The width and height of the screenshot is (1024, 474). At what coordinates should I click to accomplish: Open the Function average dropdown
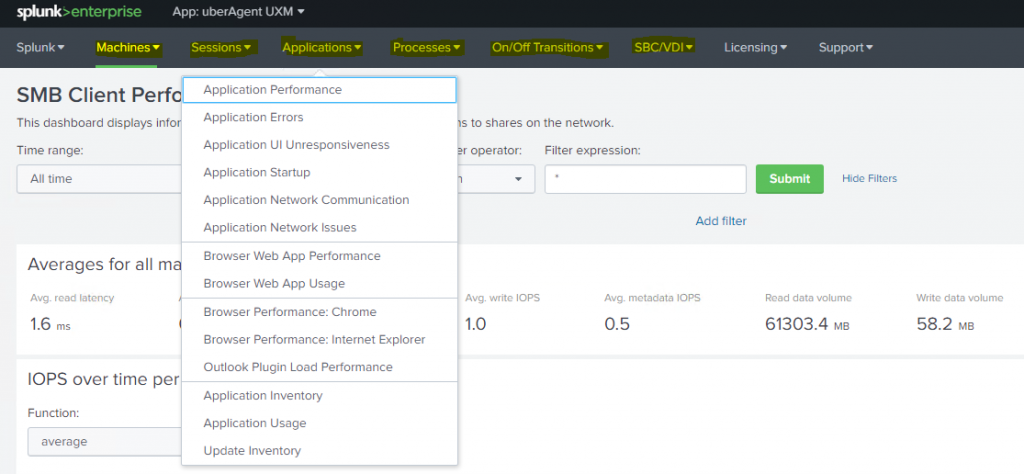(x=104, y=441)
